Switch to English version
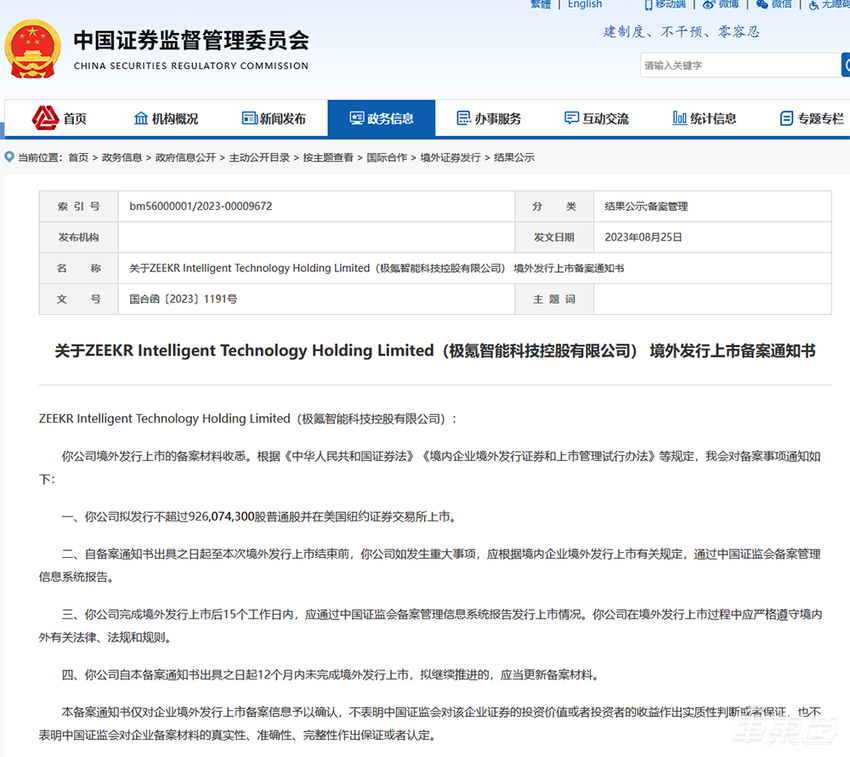 pyautogui.click(x=585, y=4)
